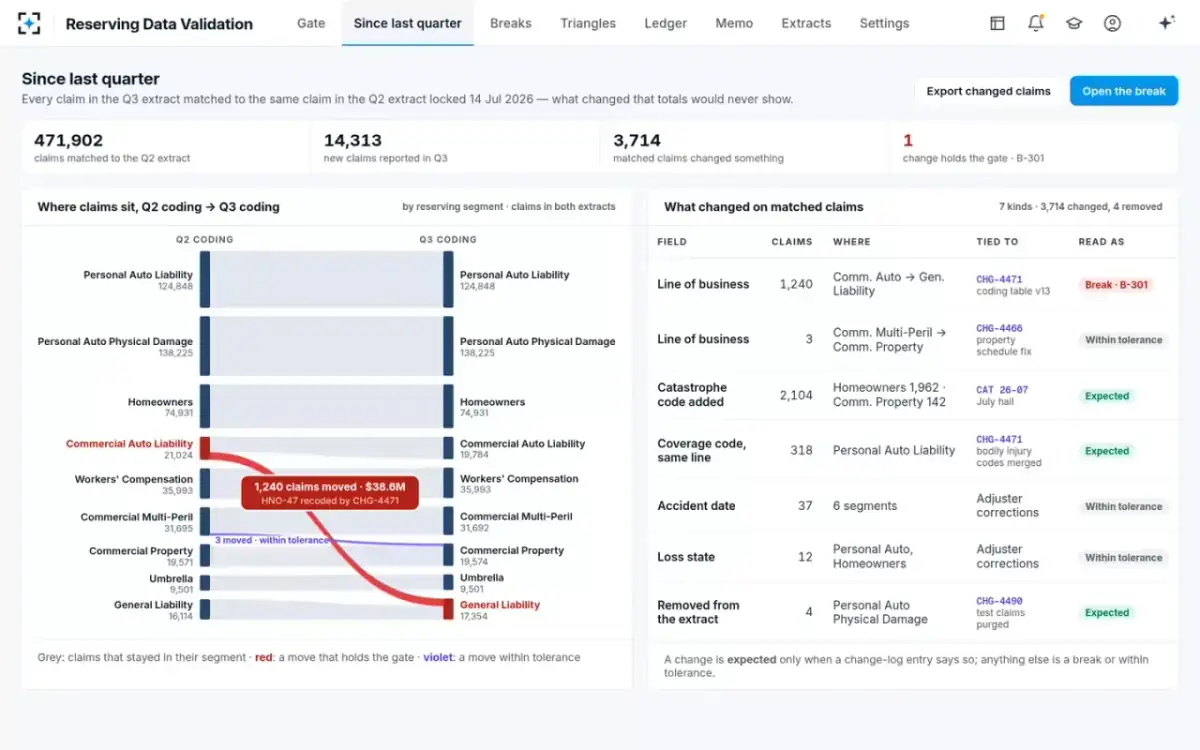This screenshot has height=750, width=1200.
Task: Click 'Catastrophe code added' field cell
Action: [x=692, y=395]
